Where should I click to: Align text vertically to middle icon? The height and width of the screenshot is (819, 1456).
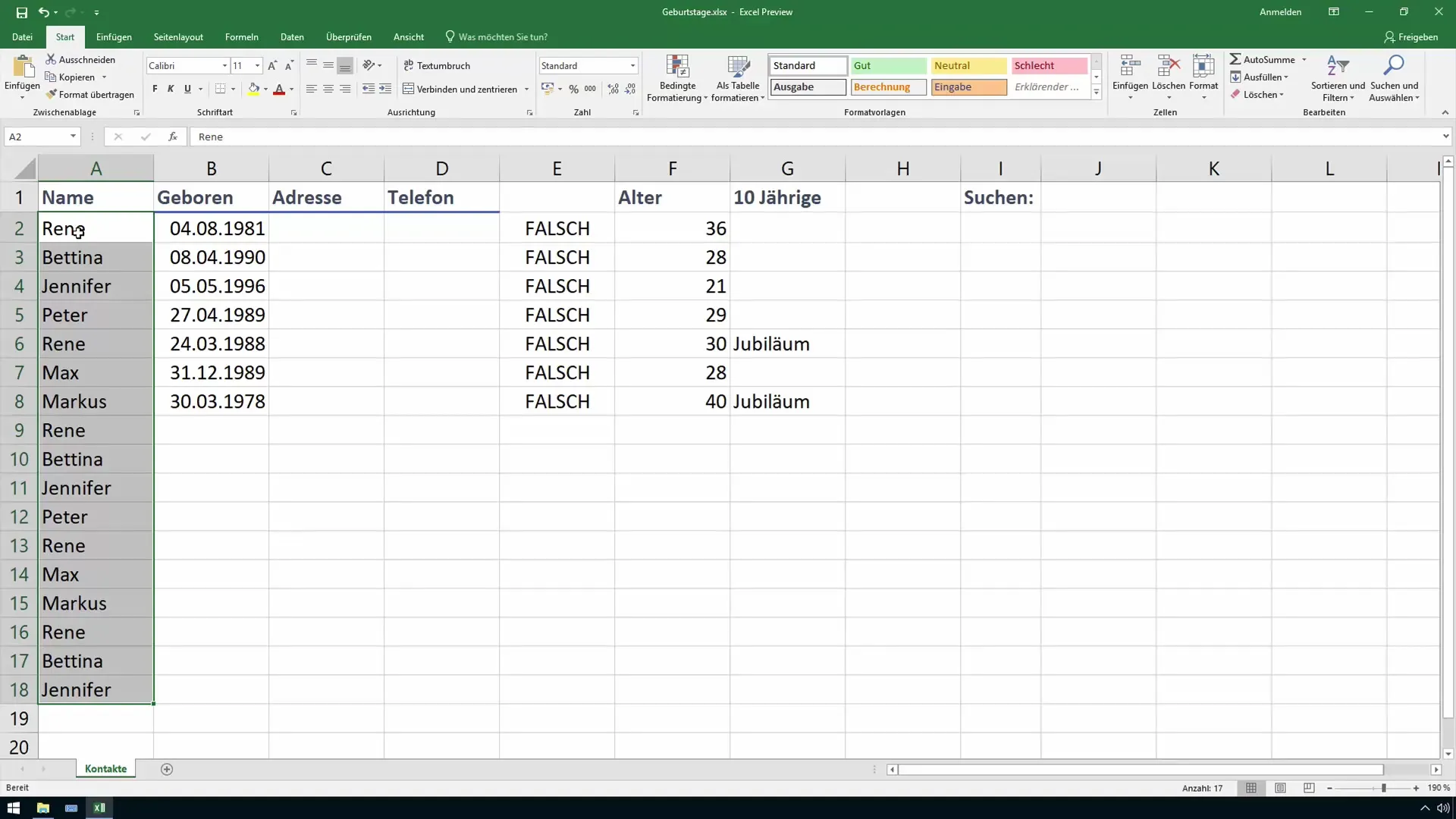click(x=328, y=65)
